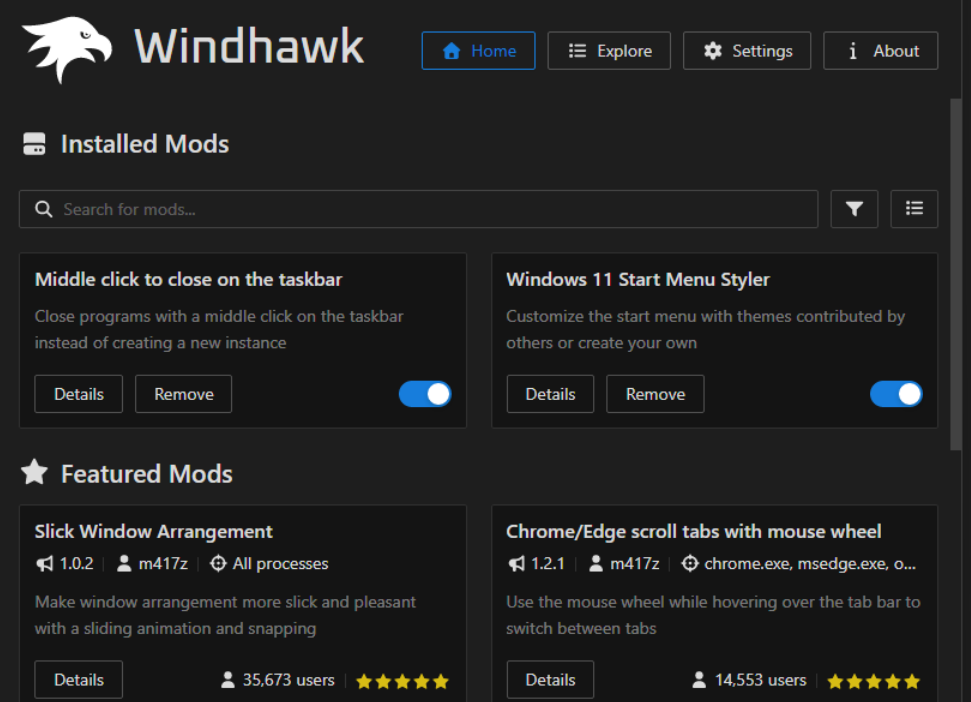The width and height of the screenshot is (971, 702).
Task: Open the Settings tab
Action: [747, 51]
